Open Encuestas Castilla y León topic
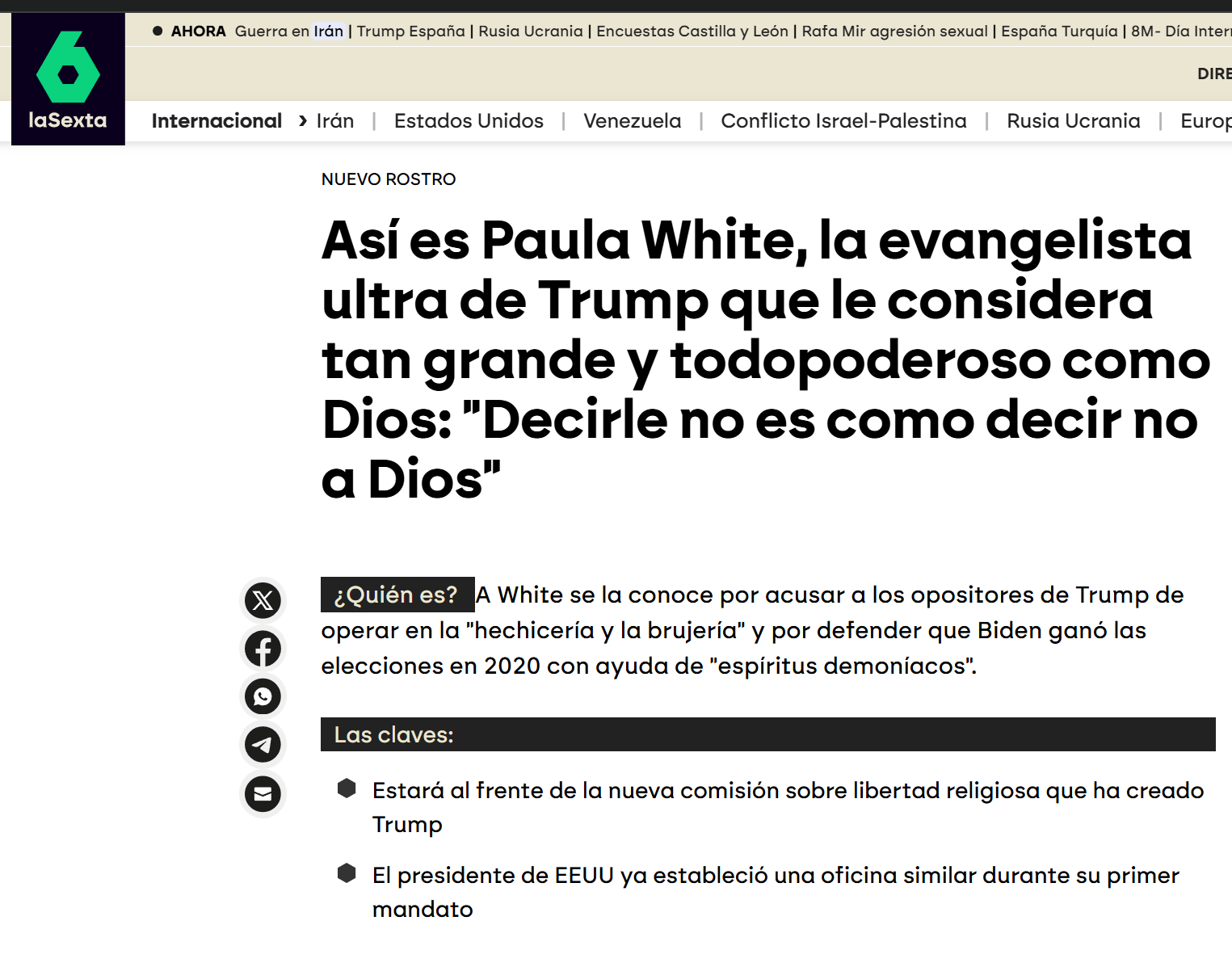This screenshot has width=1232, height=967. pyautogui.click(x=692, y=32)
